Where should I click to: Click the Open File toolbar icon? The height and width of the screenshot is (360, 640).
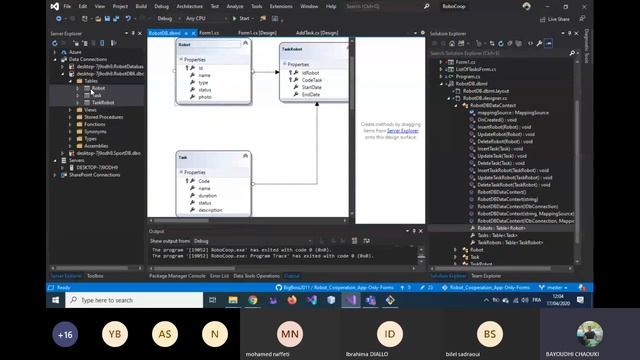tap(98, 18)
